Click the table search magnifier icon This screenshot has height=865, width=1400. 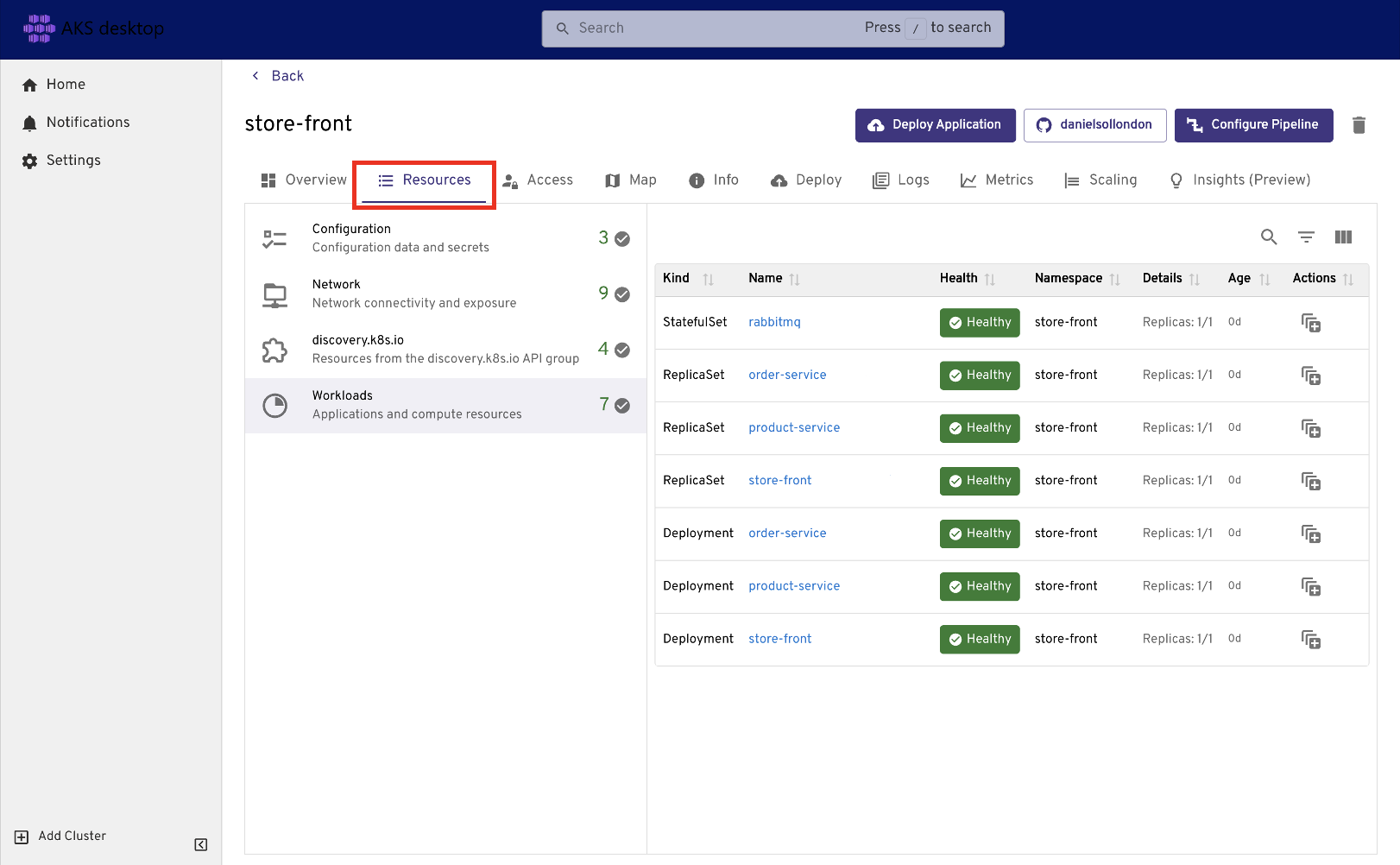tap(1269, 237)
